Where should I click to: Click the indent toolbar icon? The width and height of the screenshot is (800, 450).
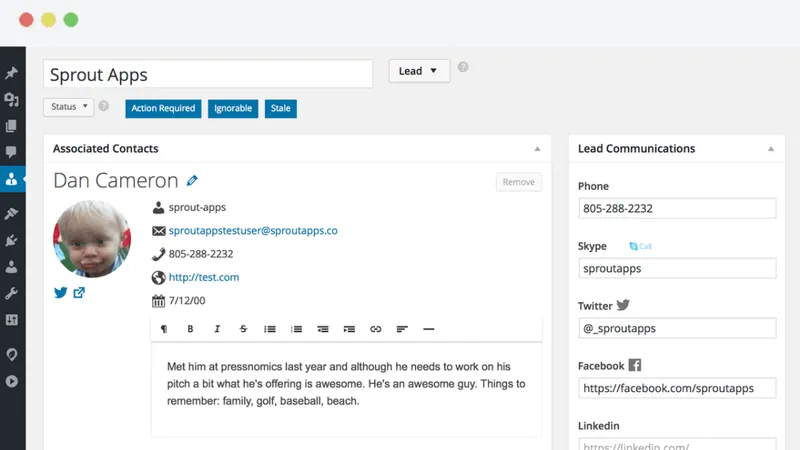click(x=349, y=329)
